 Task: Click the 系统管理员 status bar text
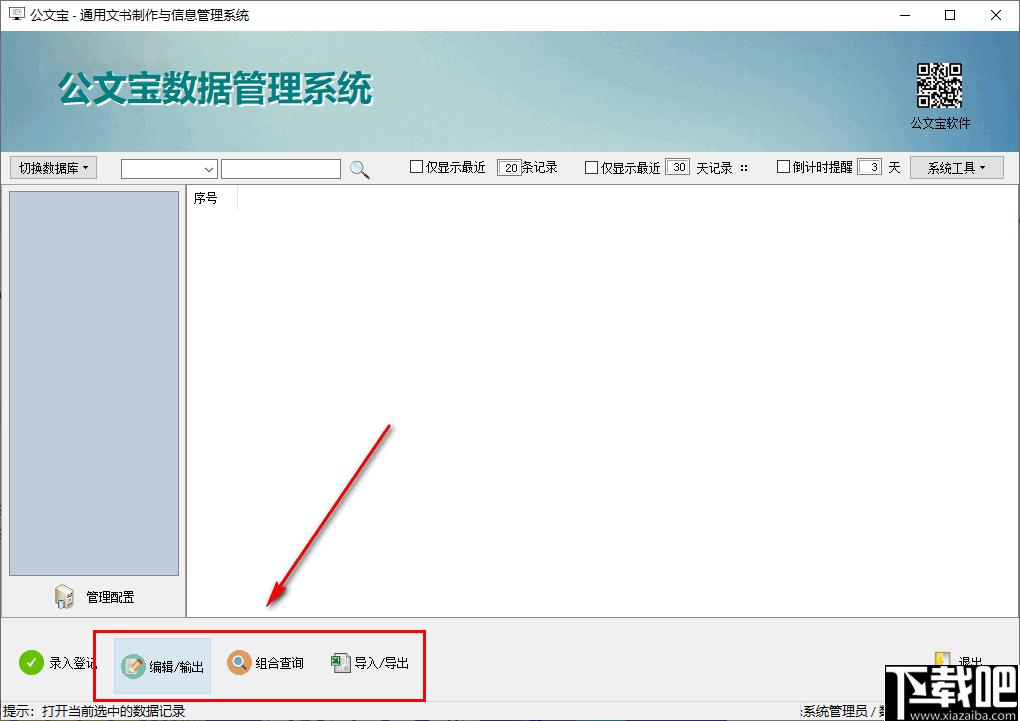pyautogui.click(x=835, y=711)
